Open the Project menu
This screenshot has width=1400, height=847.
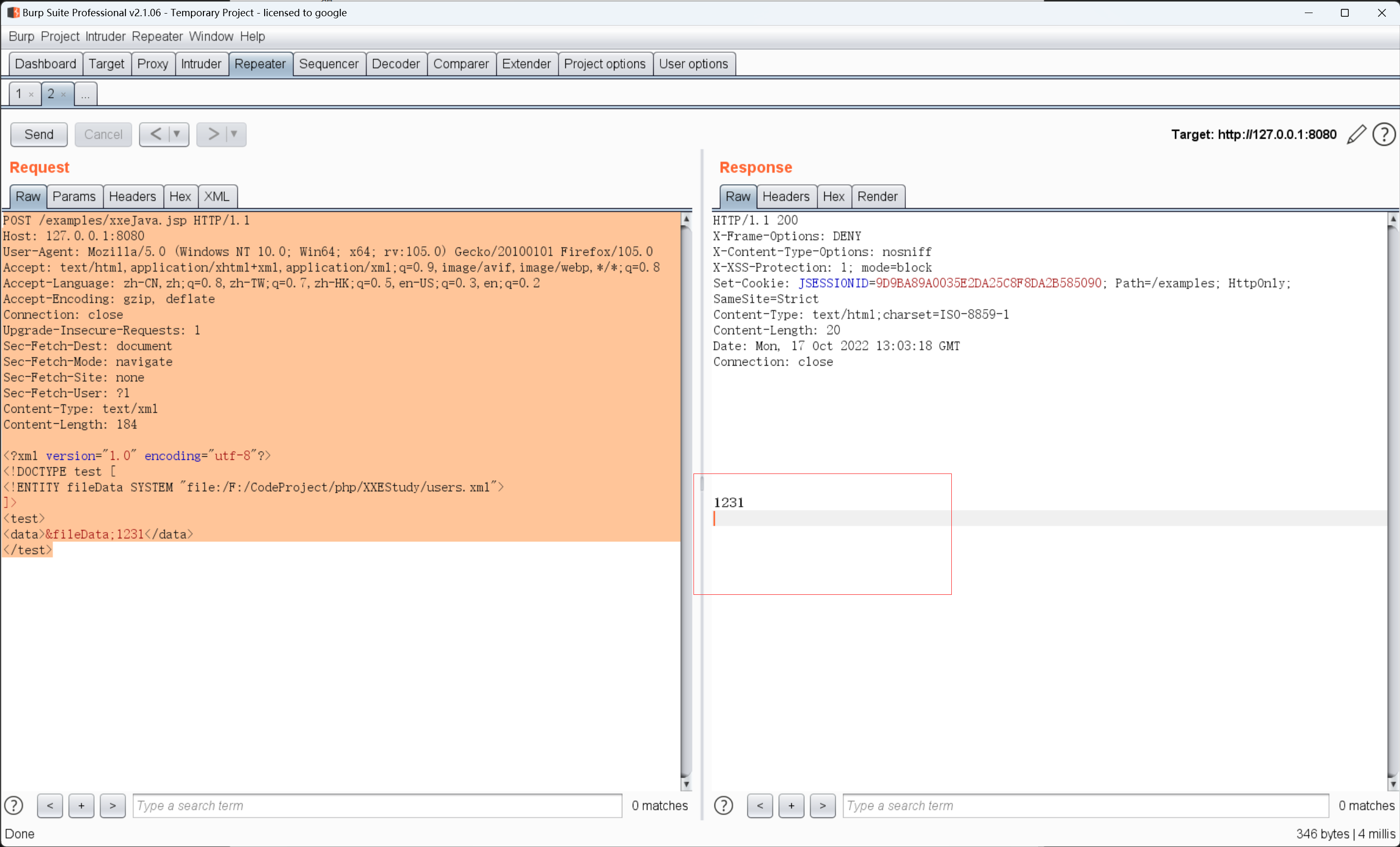pyautogui.click(x=60, y=37)
